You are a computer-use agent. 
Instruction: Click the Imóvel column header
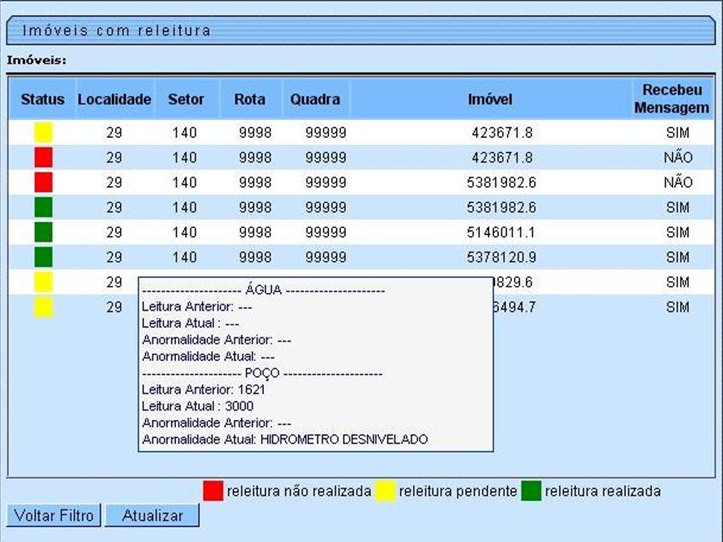490,100
